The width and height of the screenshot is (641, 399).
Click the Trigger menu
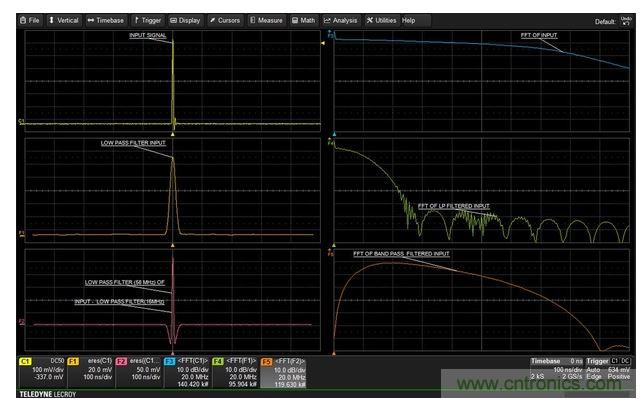(x=148, y=20)
